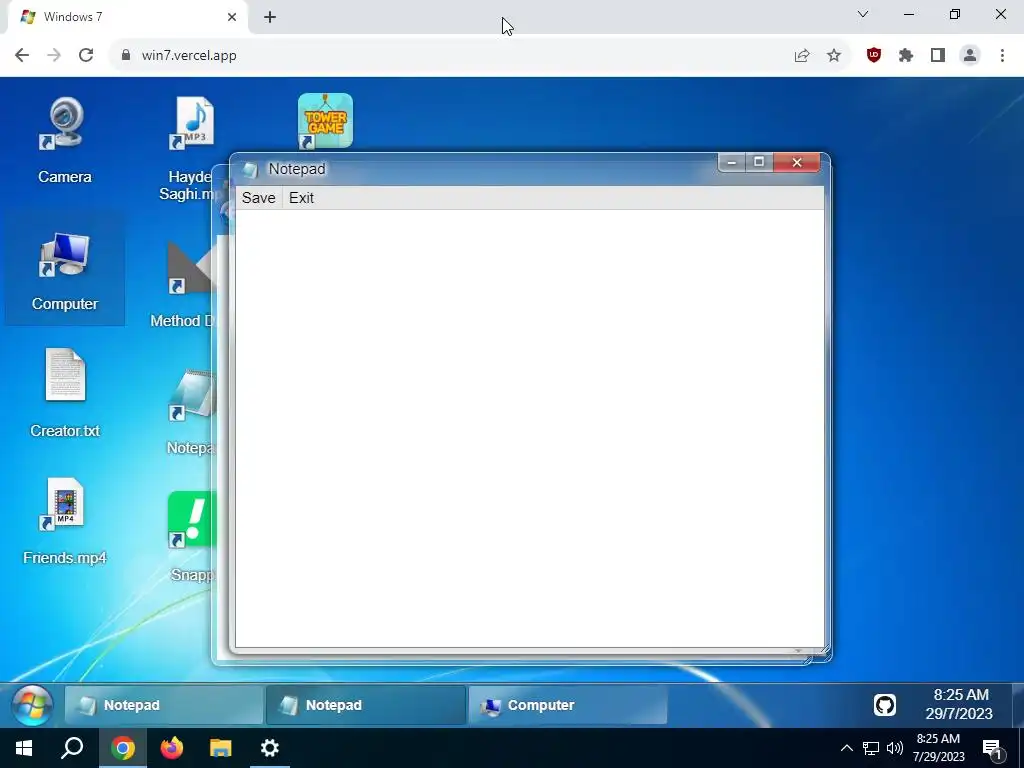Click the Windows 10 tray clock date
The height and width of the screenshot is (768, 1024).
[938, 748]
